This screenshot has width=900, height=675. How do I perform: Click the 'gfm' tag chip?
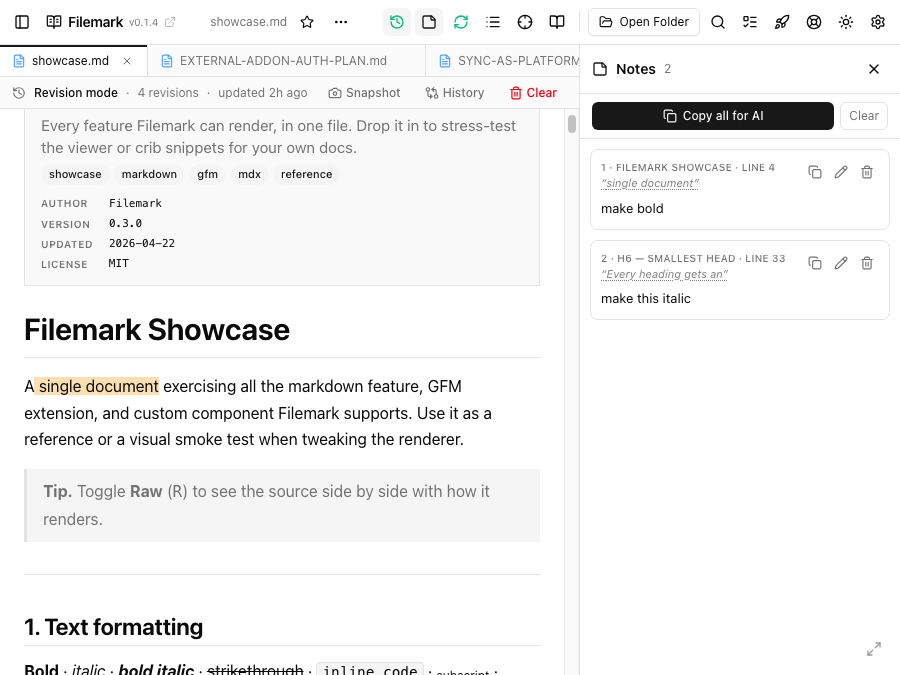coord(208,174)
